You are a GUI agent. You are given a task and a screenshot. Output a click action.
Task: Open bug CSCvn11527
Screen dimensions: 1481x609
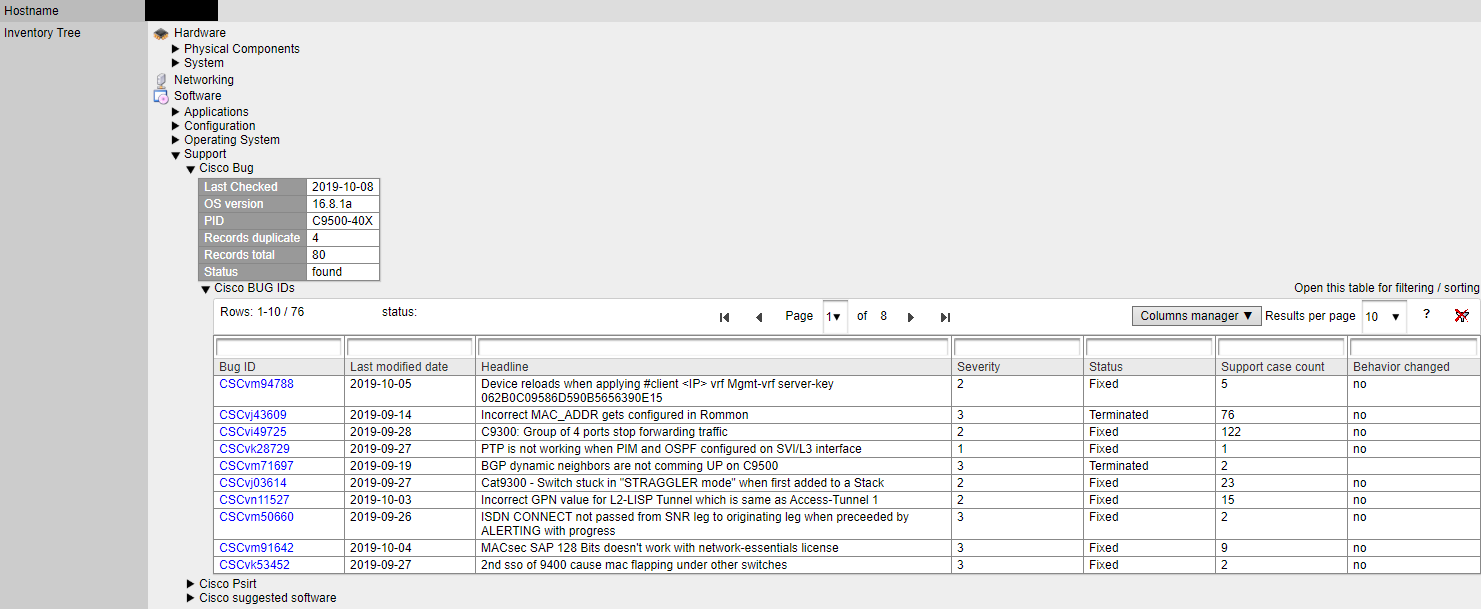tap(254, 500)
